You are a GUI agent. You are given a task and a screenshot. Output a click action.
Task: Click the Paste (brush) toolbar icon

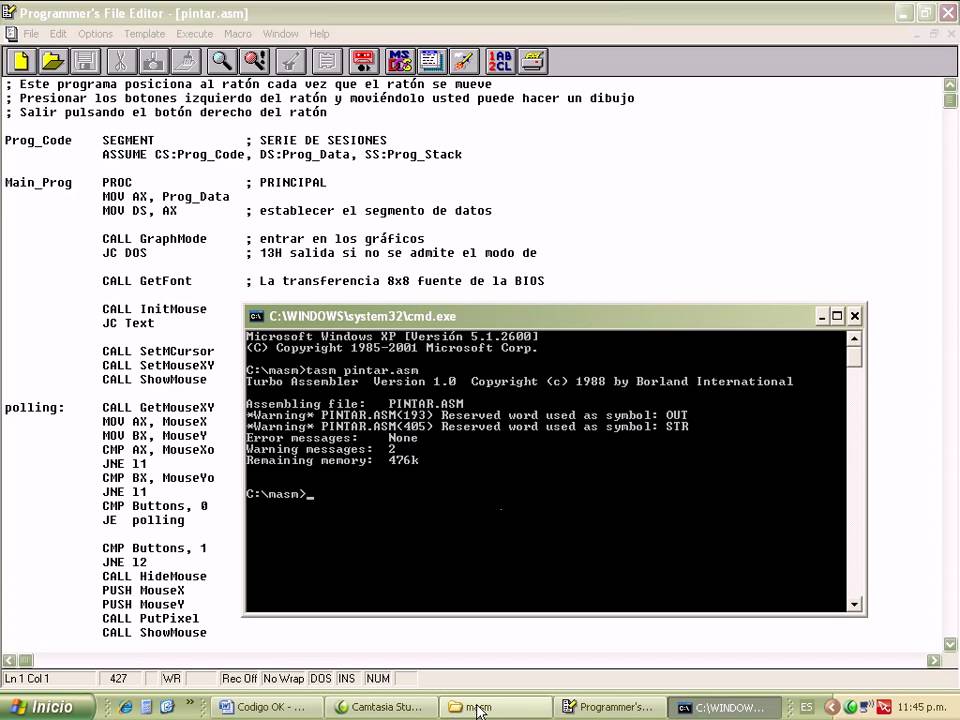[186, 61]
